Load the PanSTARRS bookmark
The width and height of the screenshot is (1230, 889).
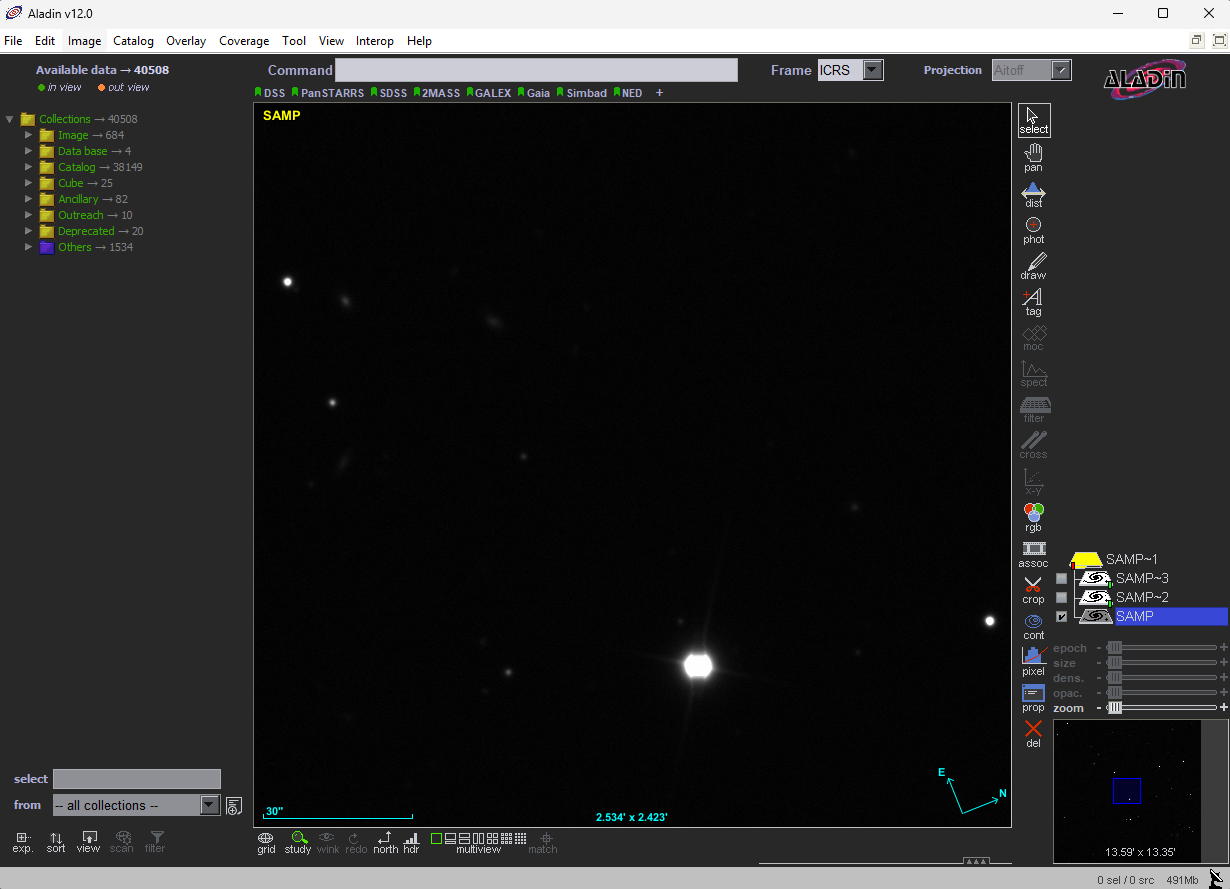click(x=328, y=93)
